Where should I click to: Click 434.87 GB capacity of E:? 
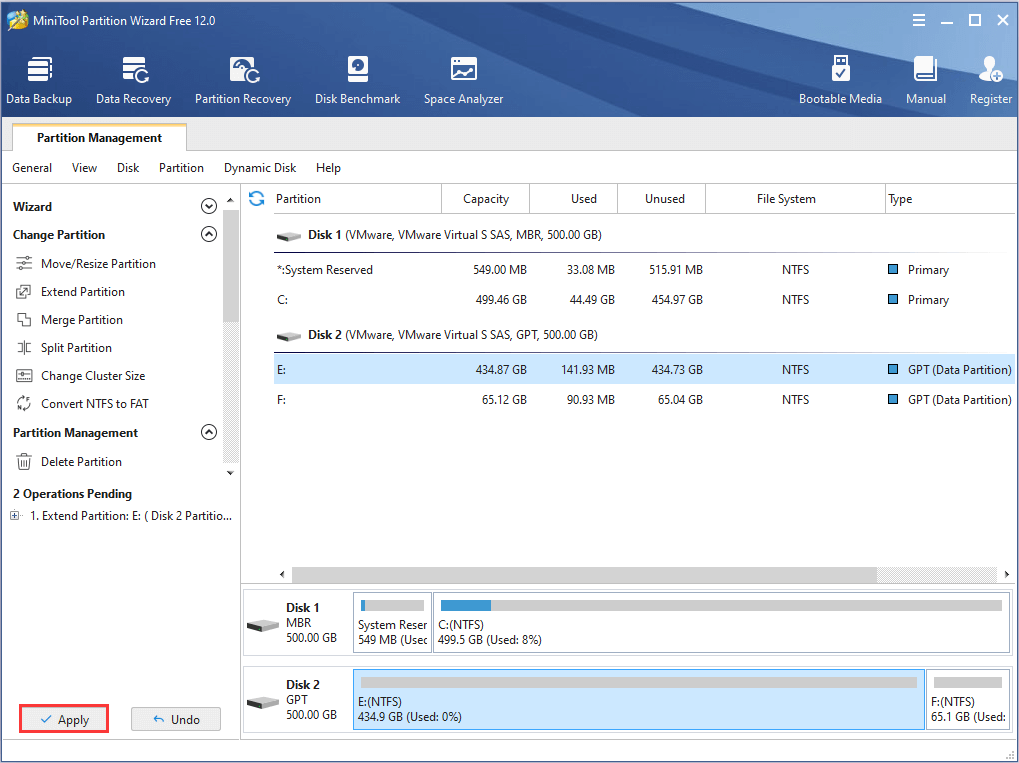point(501,369)
